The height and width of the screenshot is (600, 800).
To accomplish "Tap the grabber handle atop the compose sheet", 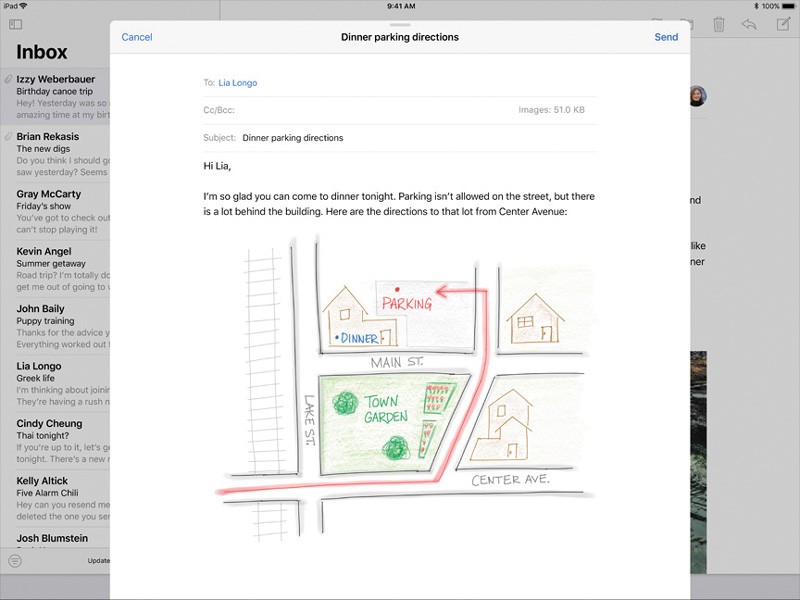I will (400, 24).
